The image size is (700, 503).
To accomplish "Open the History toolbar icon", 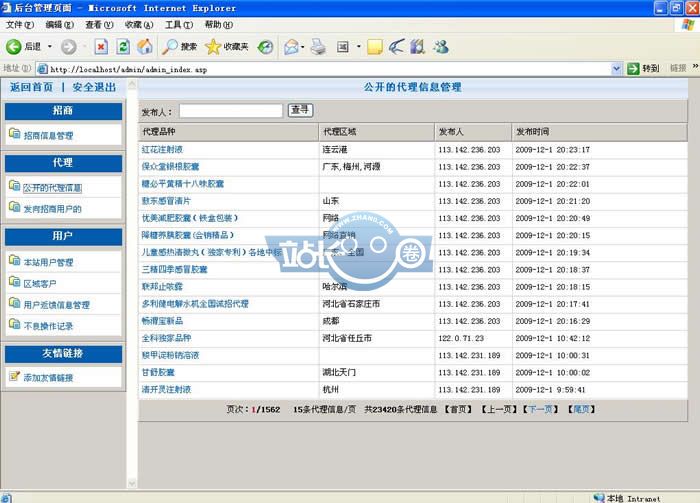I will (266, 46).
